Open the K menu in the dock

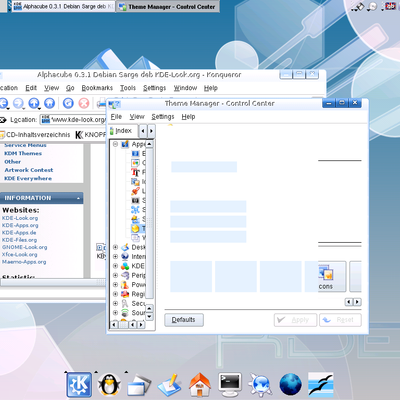point(79,385)
